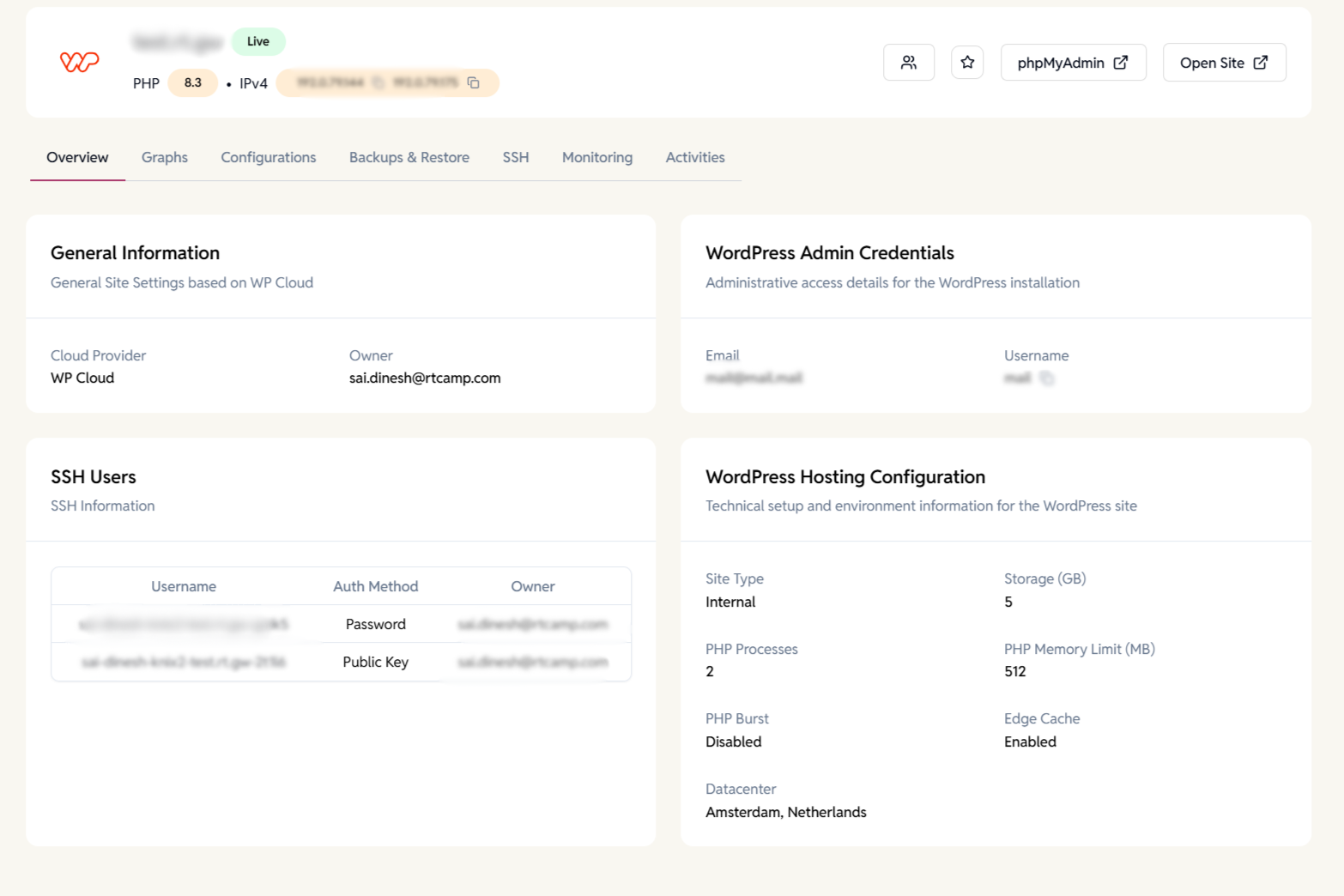This screenshot has height=896, width=1344.
Task: Launch phpMyAdmin
Action: click(x=1073, y=62)
